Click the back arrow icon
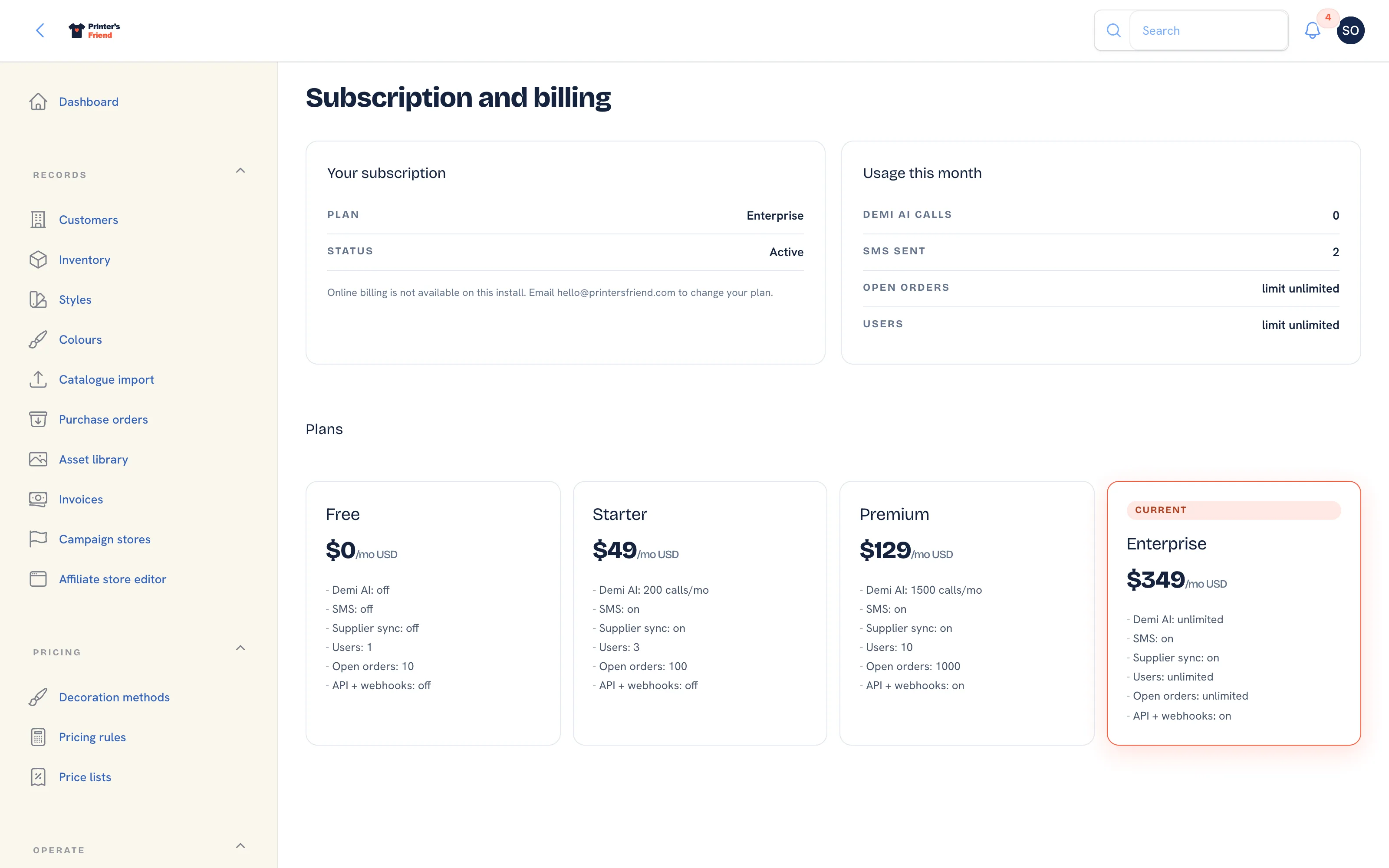1389x868 pixels. point(39,30)
